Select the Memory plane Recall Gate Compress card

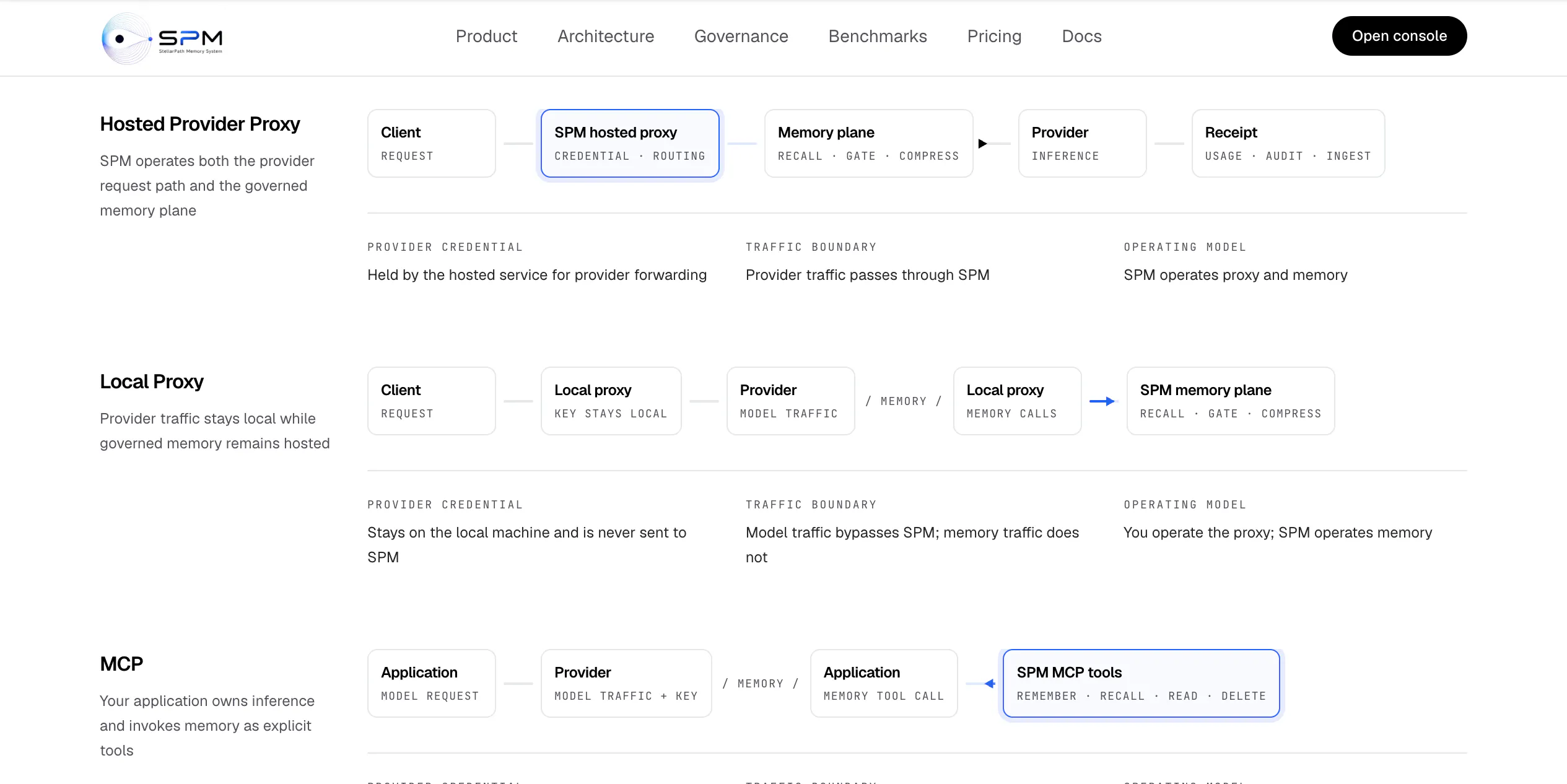(868, 144)
